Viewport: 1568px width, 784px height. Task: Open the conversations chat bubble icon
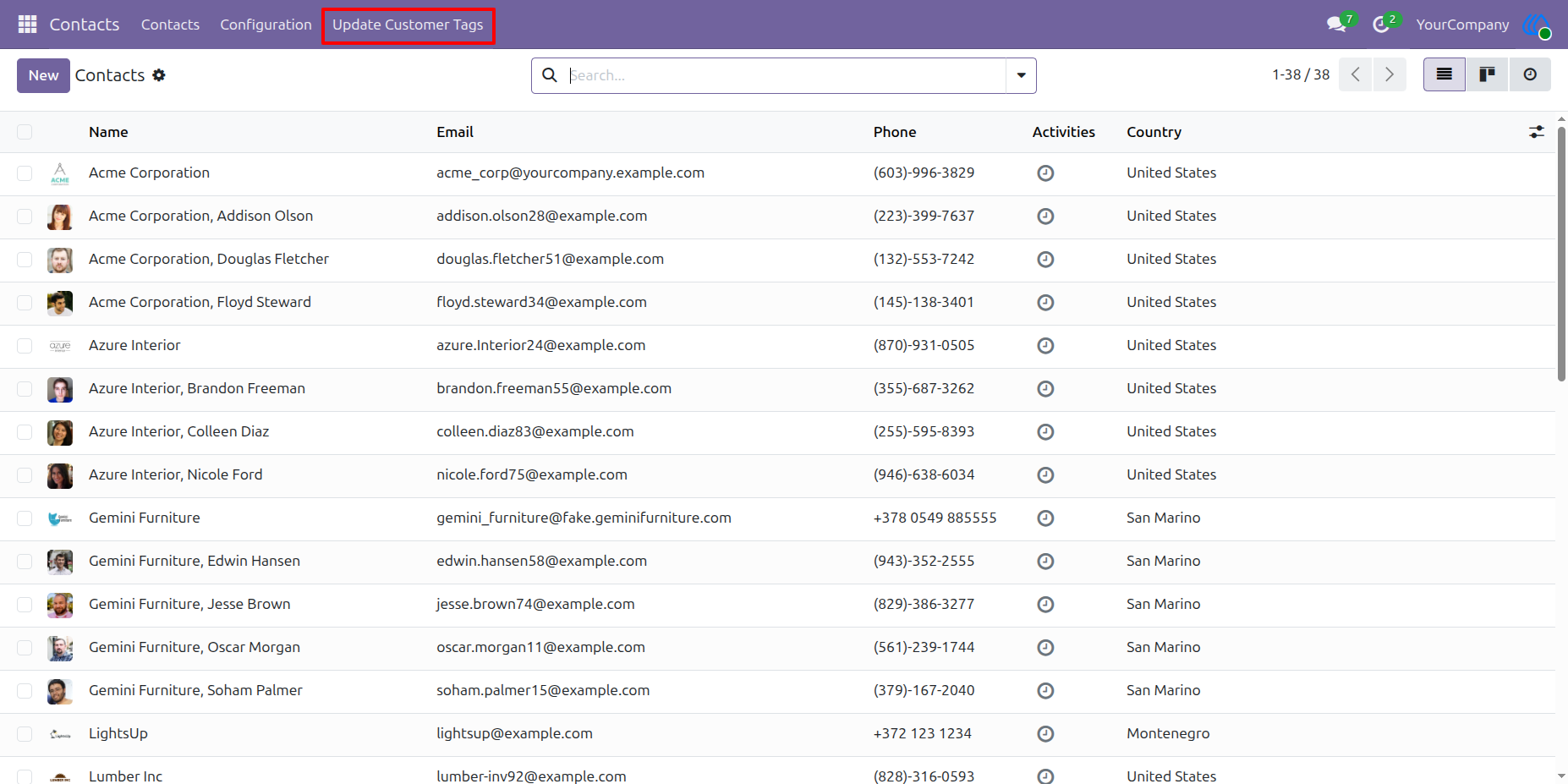(x=1337, y=25)
